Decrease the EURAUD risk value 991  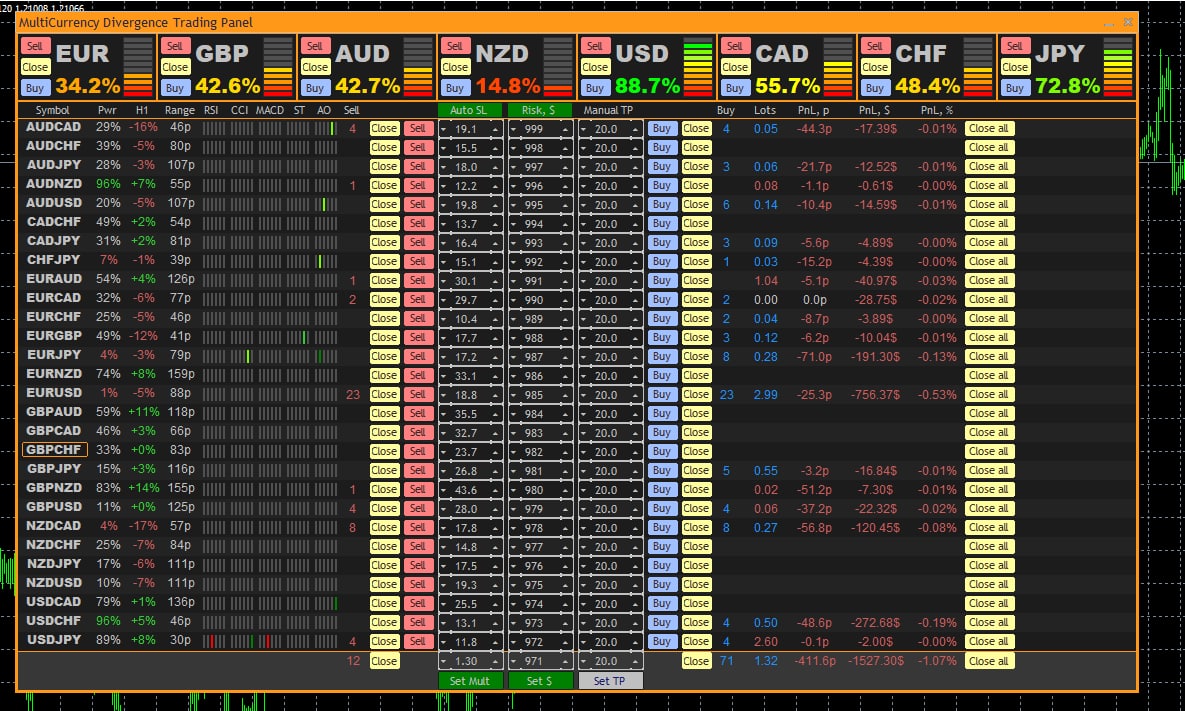(514, 281)
